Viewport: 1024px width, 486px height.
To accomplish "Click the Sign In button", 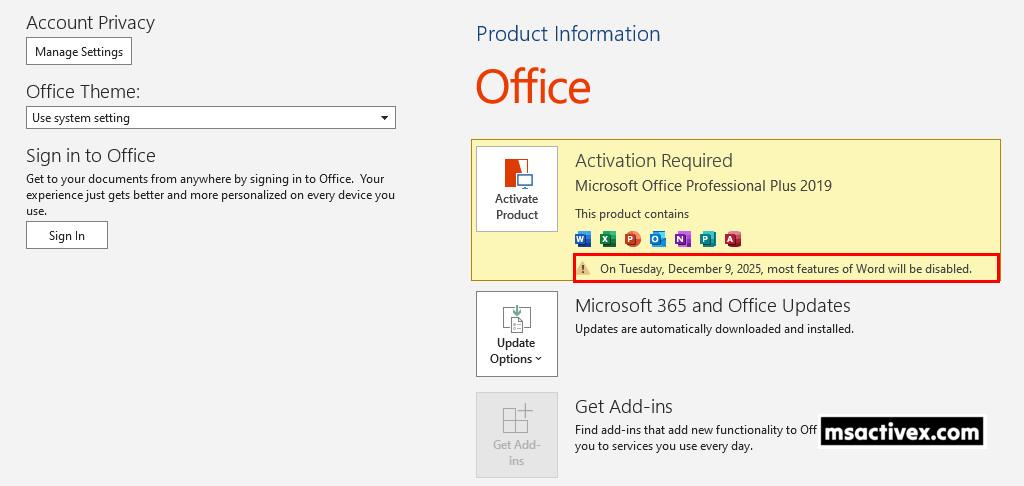I will (67, 235).
